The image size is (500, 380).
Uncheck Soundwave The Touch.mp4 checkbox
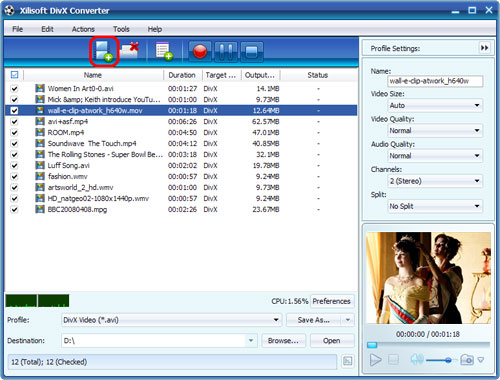14,144
